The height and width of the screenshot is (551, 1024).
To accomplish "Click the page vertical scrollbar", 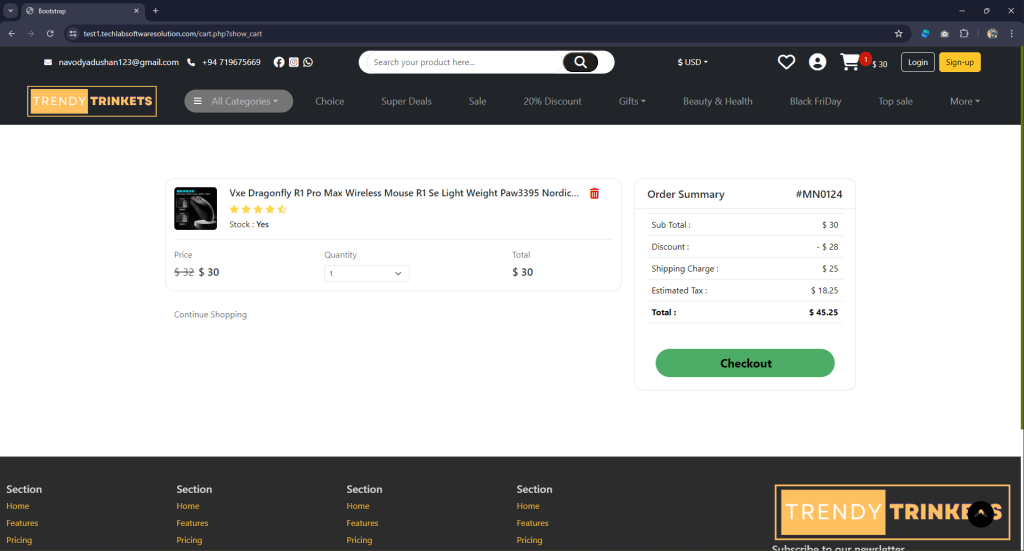I will coord(1021,238).
